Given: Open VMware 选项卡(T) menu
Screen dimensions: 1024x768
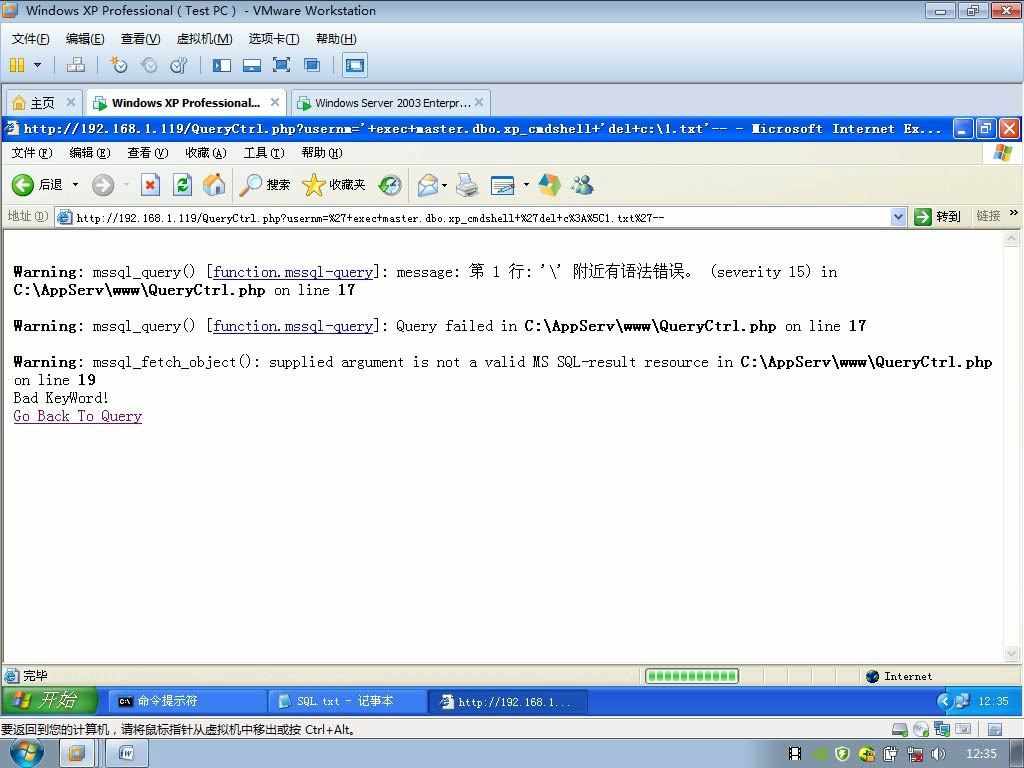Looking at the screenshot, I should tap(274, 39).
